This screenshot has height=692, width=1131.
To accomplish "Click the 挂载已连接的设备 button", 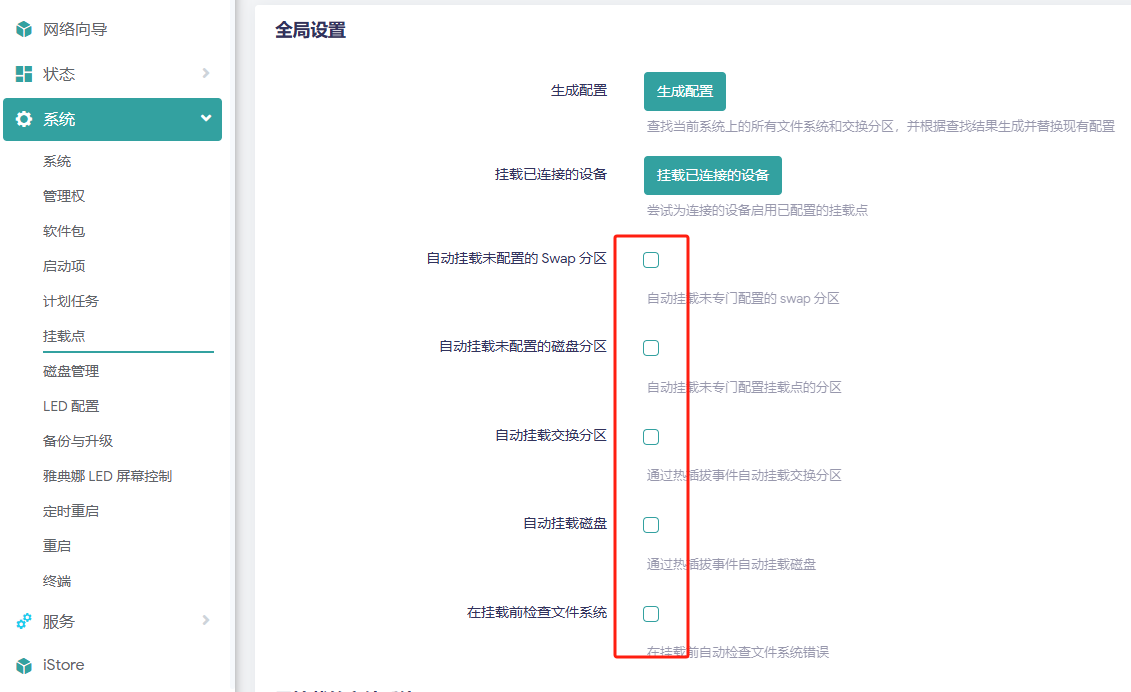I will pyautogui.click(x=712, y=174).
